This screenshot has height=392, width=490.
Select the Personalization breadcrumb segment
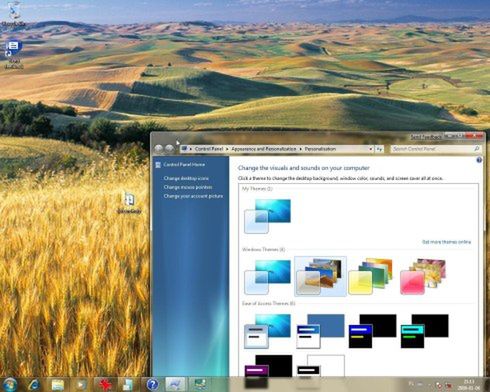click(x=320, y=149)
